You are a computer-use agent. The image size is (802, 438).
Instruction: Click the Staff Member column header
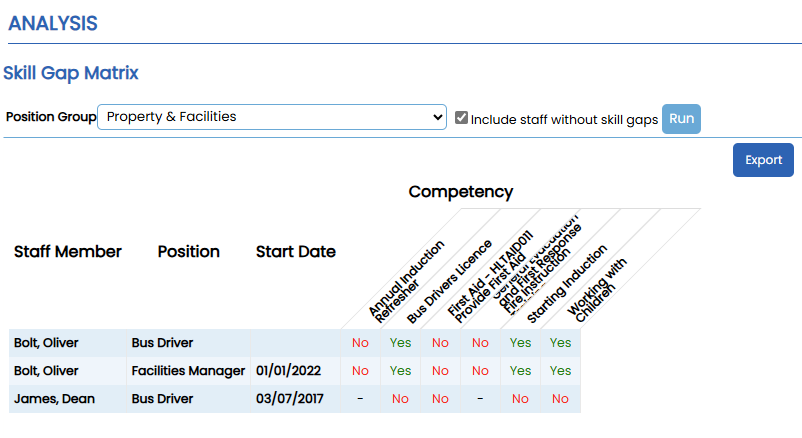pyautogui.click(x=68, y=252)
